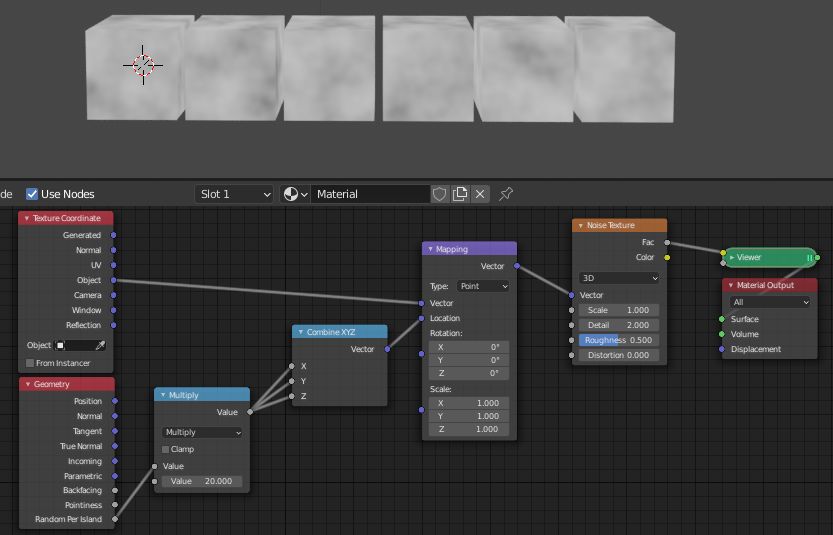Image resolution: width=833 pixels, height=535 pixels.
Task: Click the Generated output socket
Action: (113, 235)
